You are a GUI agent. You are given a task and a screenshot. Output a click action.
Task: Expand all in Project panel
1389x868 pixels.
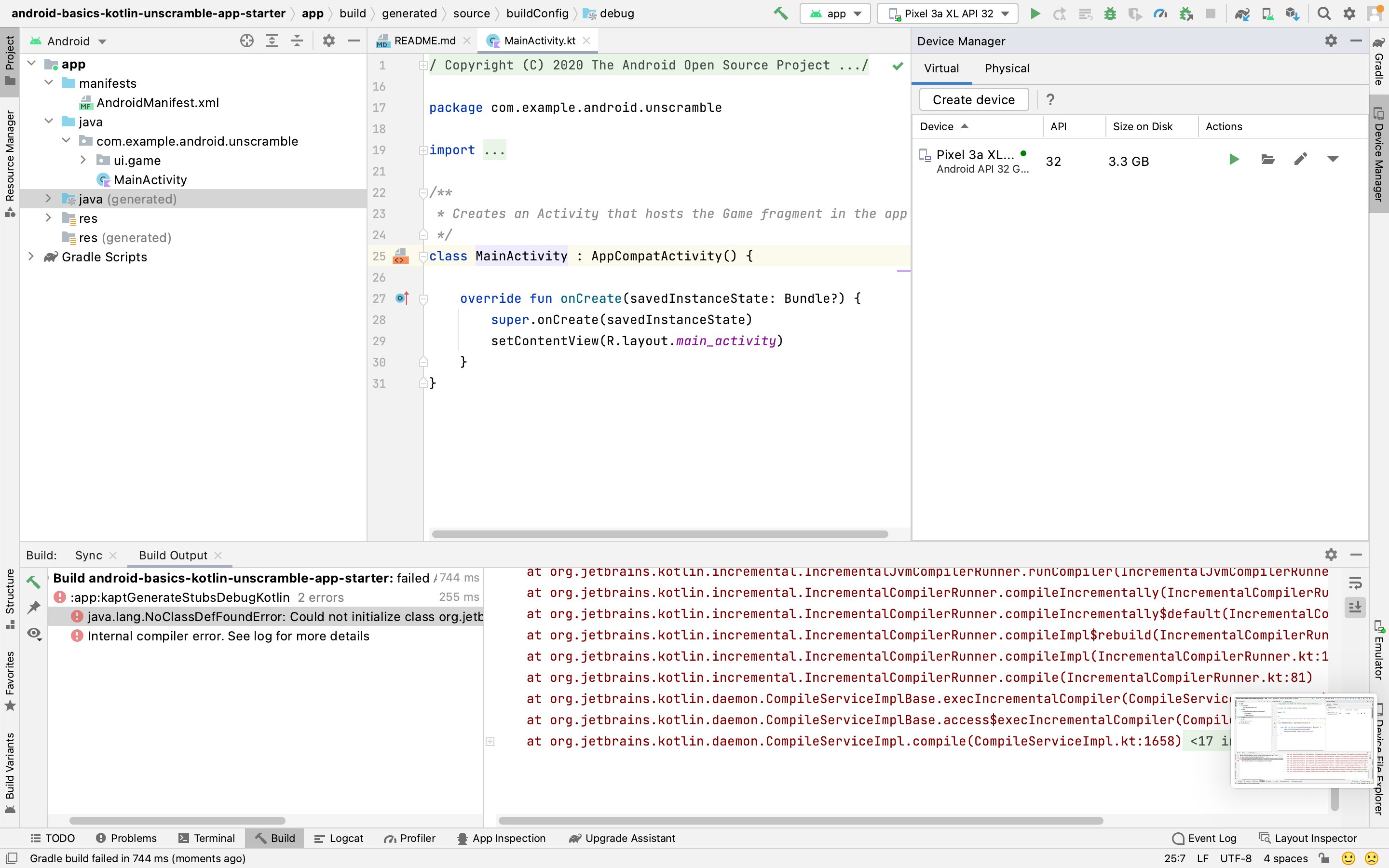pyautogui.click(x=272, y=41)
